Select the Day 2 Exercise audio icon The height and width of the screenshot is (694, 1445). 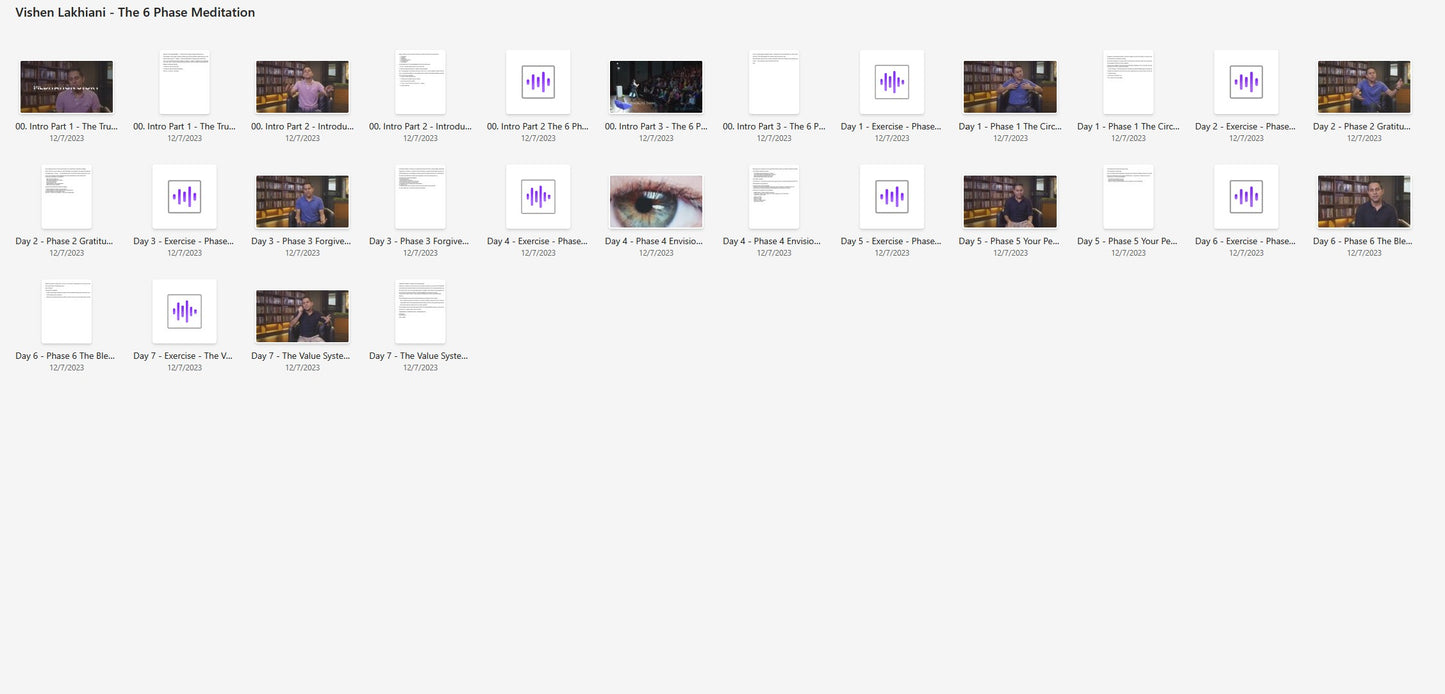tap(1246, 82)
